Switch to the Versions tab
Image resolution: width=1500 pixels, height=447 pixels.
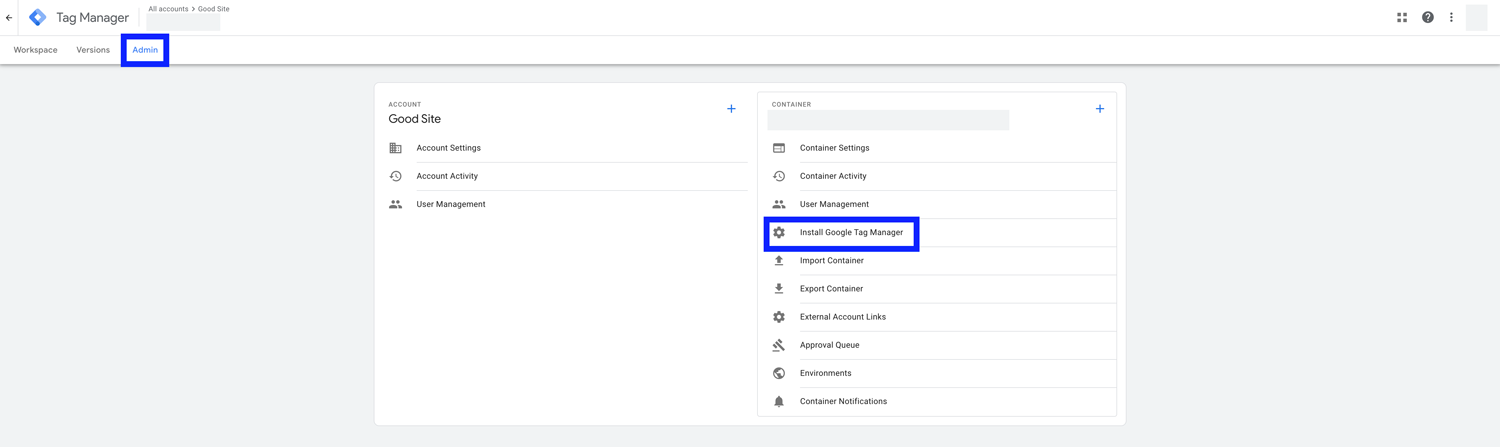tap(93, 50)
